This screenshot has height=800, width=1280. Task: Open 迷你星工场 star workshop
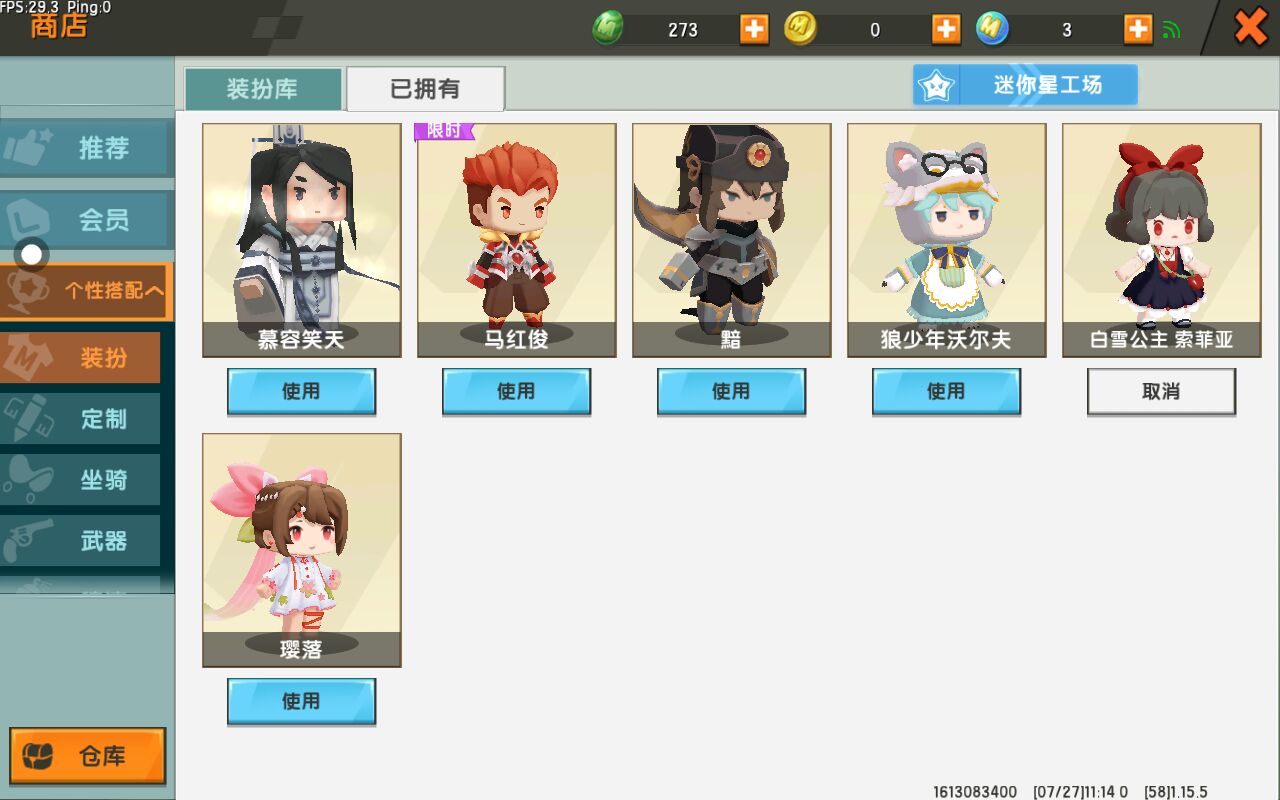pos(1025,85)
